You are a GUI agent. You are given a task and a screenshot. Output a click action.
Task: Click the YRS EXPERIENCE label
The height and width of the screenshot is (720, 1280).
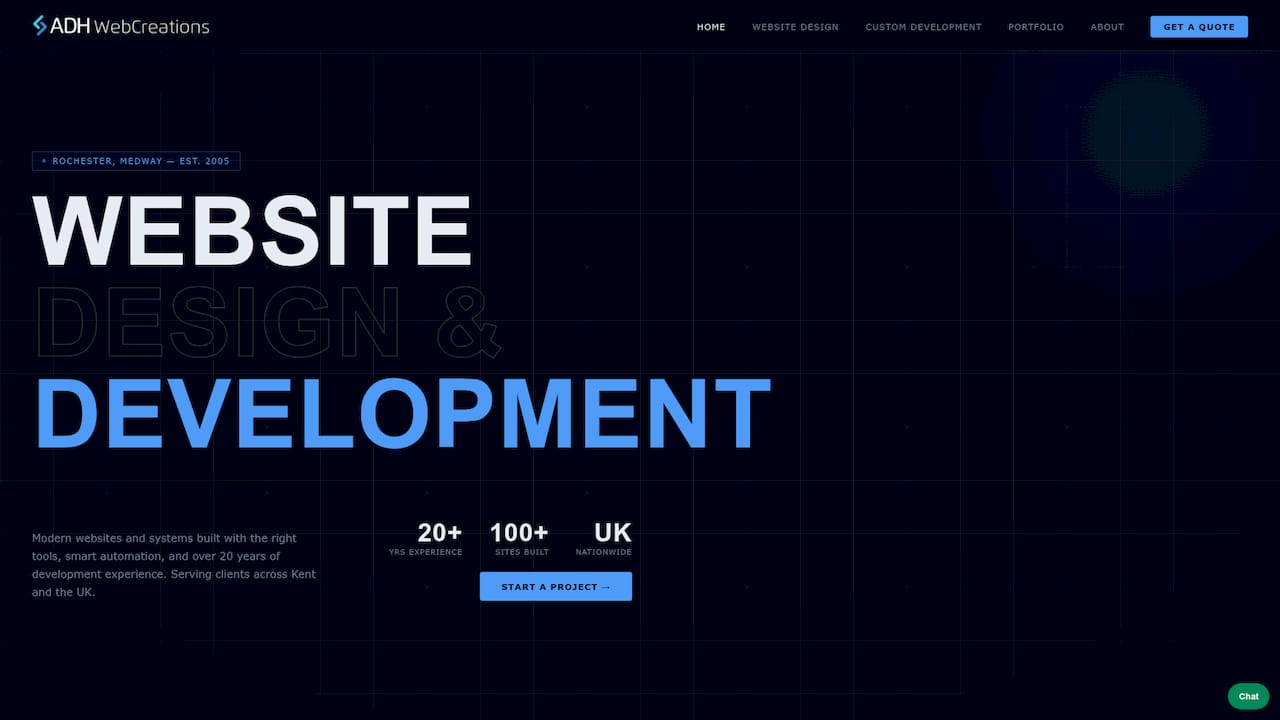(x=426, y=552)
